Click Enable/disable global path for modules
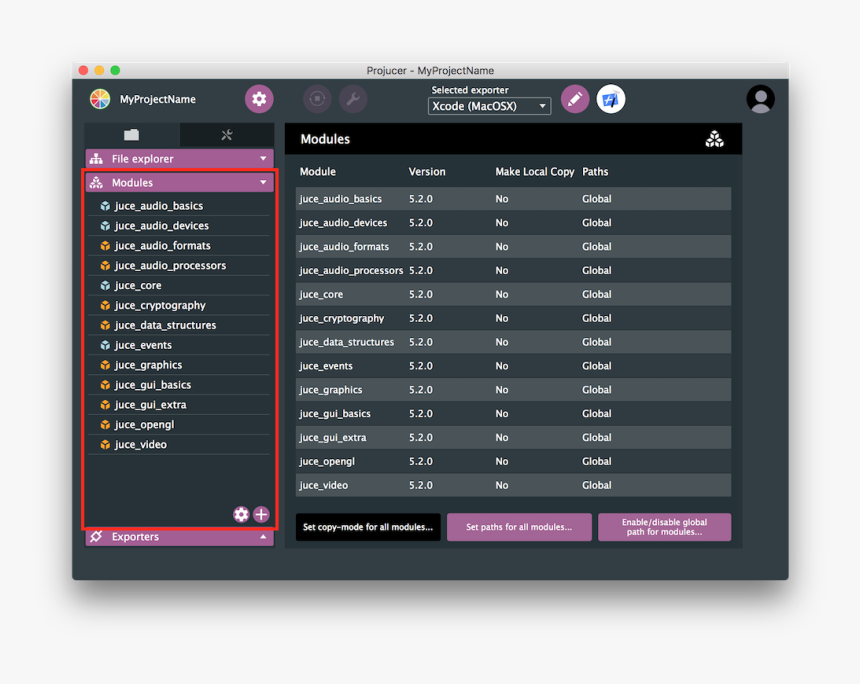 click(664, 527)
